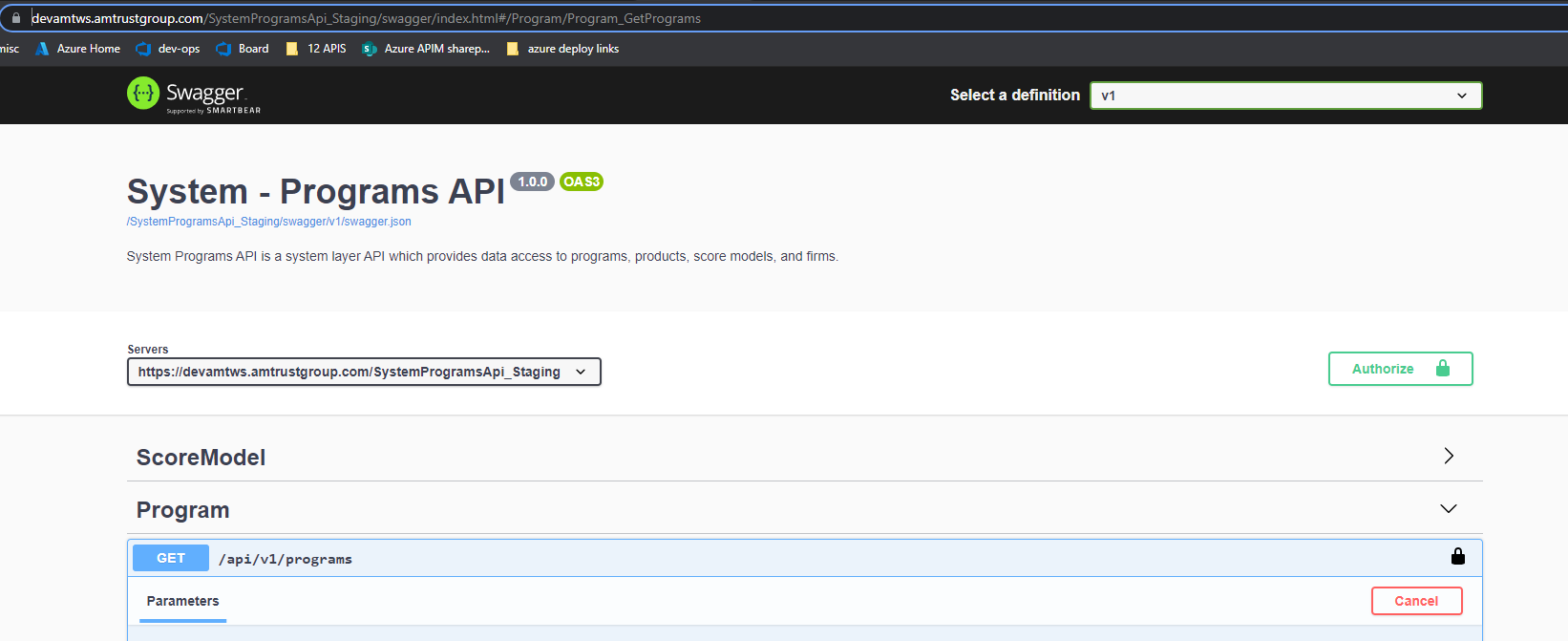The height and width of the screenshot is (641, 1568).
Task: Open the swagger.json link
Action: pos(269,222)
